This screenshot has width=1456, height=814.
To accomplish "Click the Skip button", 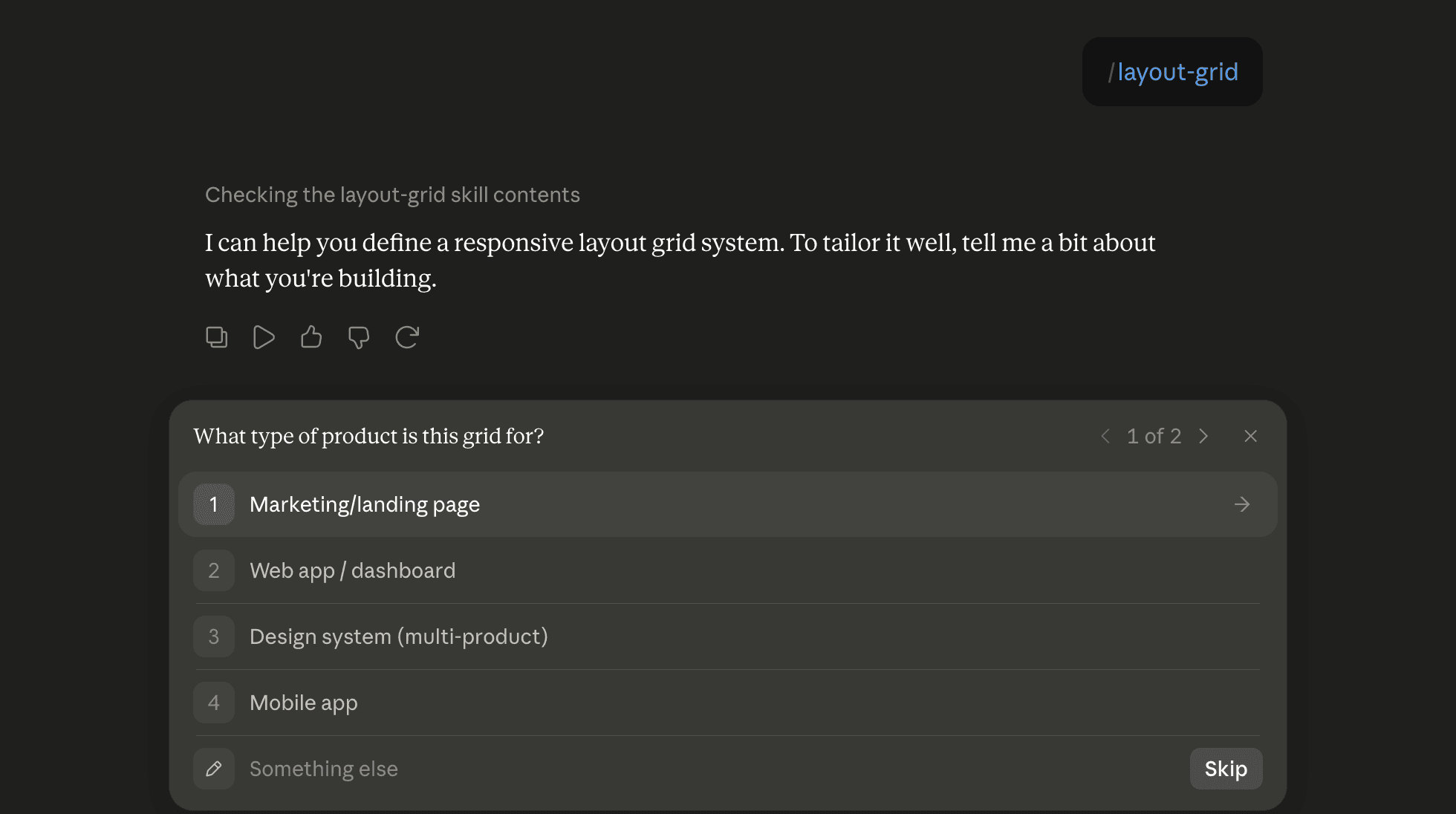I will (1226, 769).
